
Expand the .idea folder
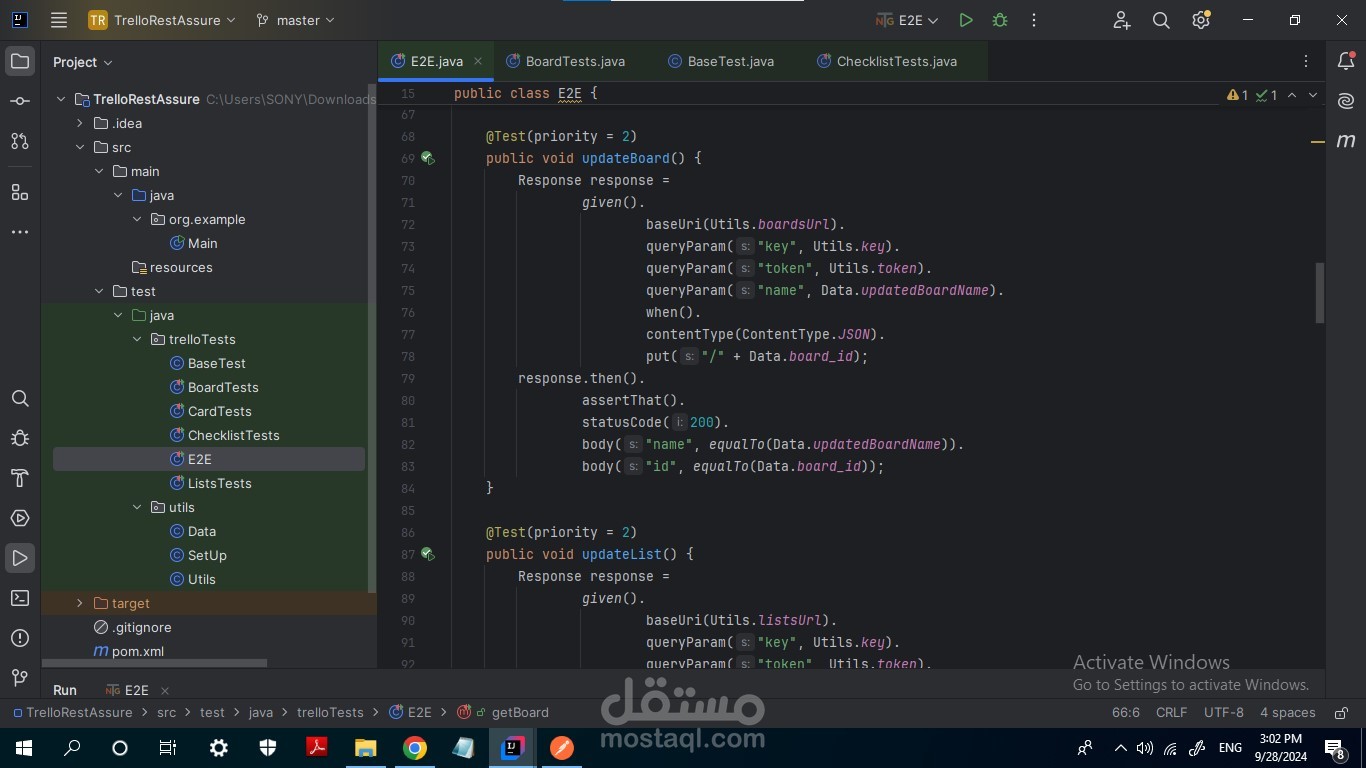(80, 123)
